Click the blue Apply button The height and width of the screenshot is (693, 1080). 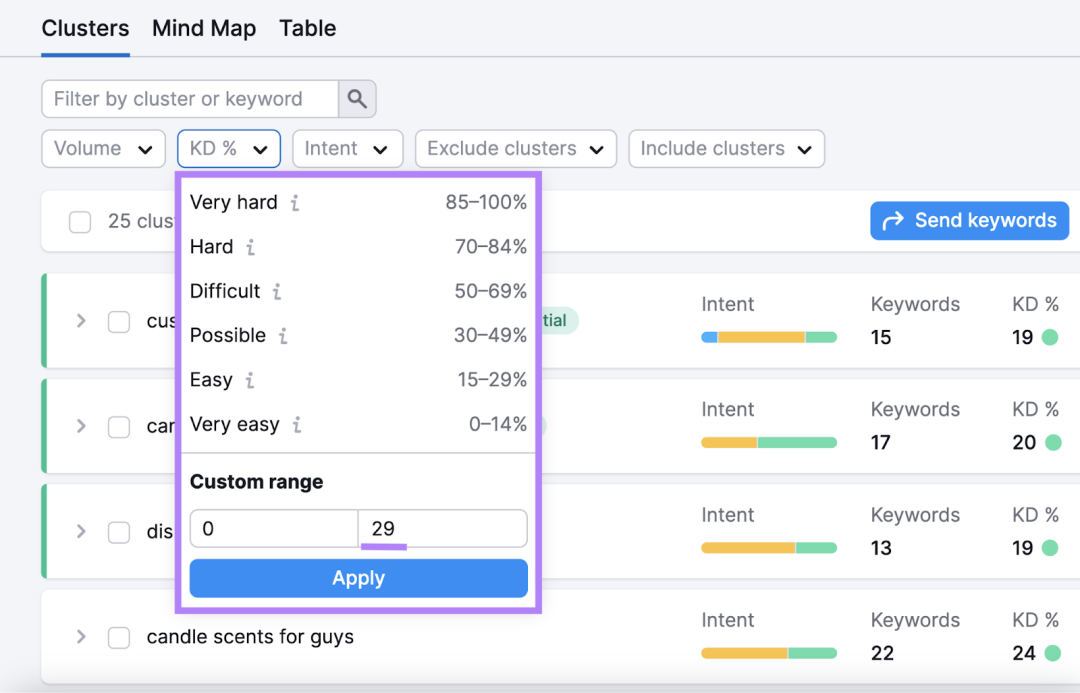[x=359, y=578]
